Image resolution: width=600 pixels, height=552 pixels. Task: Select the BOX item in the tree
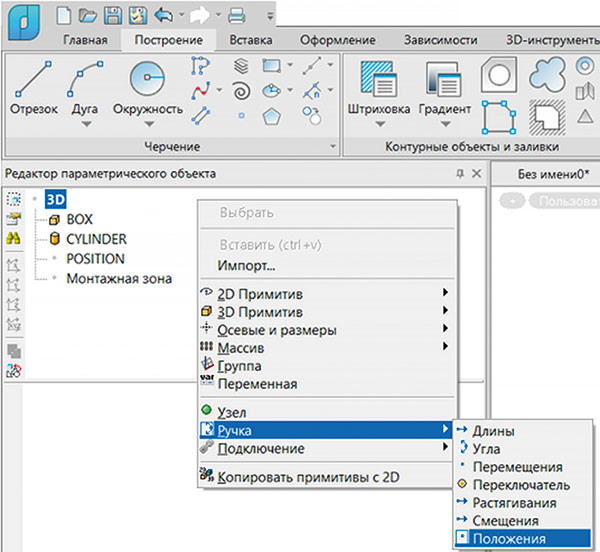pyautogui.click(x=79, y=220)
